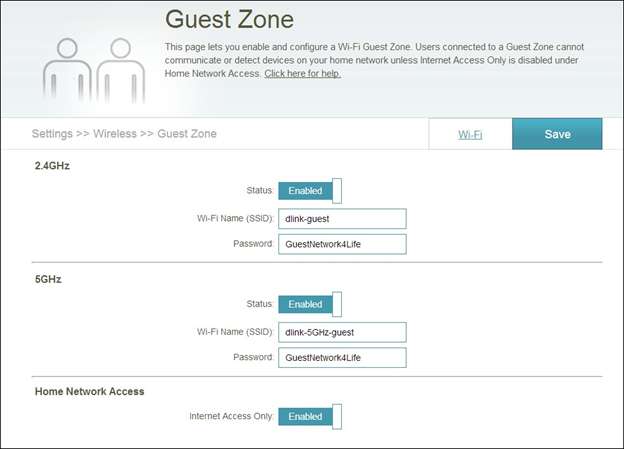Click the Internet Access Only label
The height and width of the screenshot is (449, 624).
(x=231, y=416)
